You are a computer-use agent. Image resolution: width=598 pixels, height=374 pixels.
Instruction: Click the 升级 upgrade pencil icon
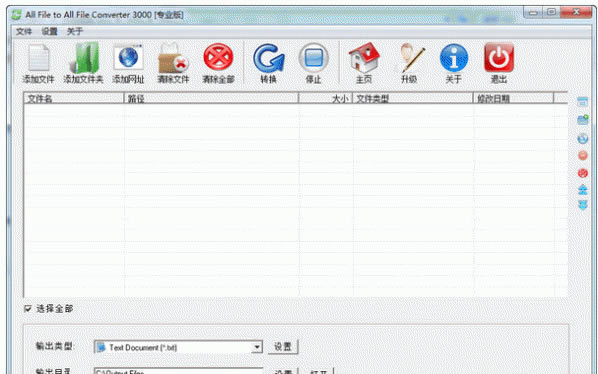(x=409, y=58)
